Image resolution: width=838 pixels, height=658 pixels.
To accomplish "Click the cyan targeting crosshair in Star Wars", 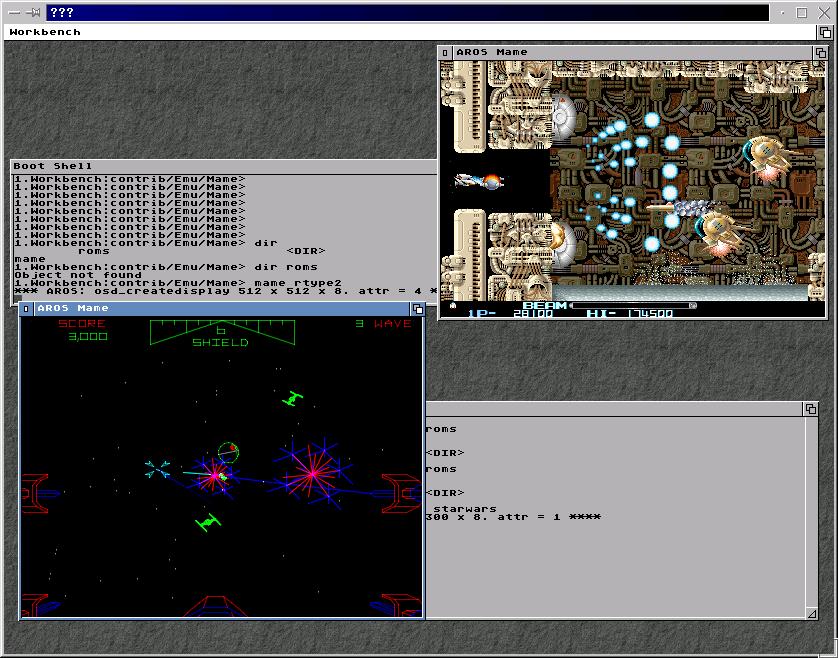I will point(157,467).
